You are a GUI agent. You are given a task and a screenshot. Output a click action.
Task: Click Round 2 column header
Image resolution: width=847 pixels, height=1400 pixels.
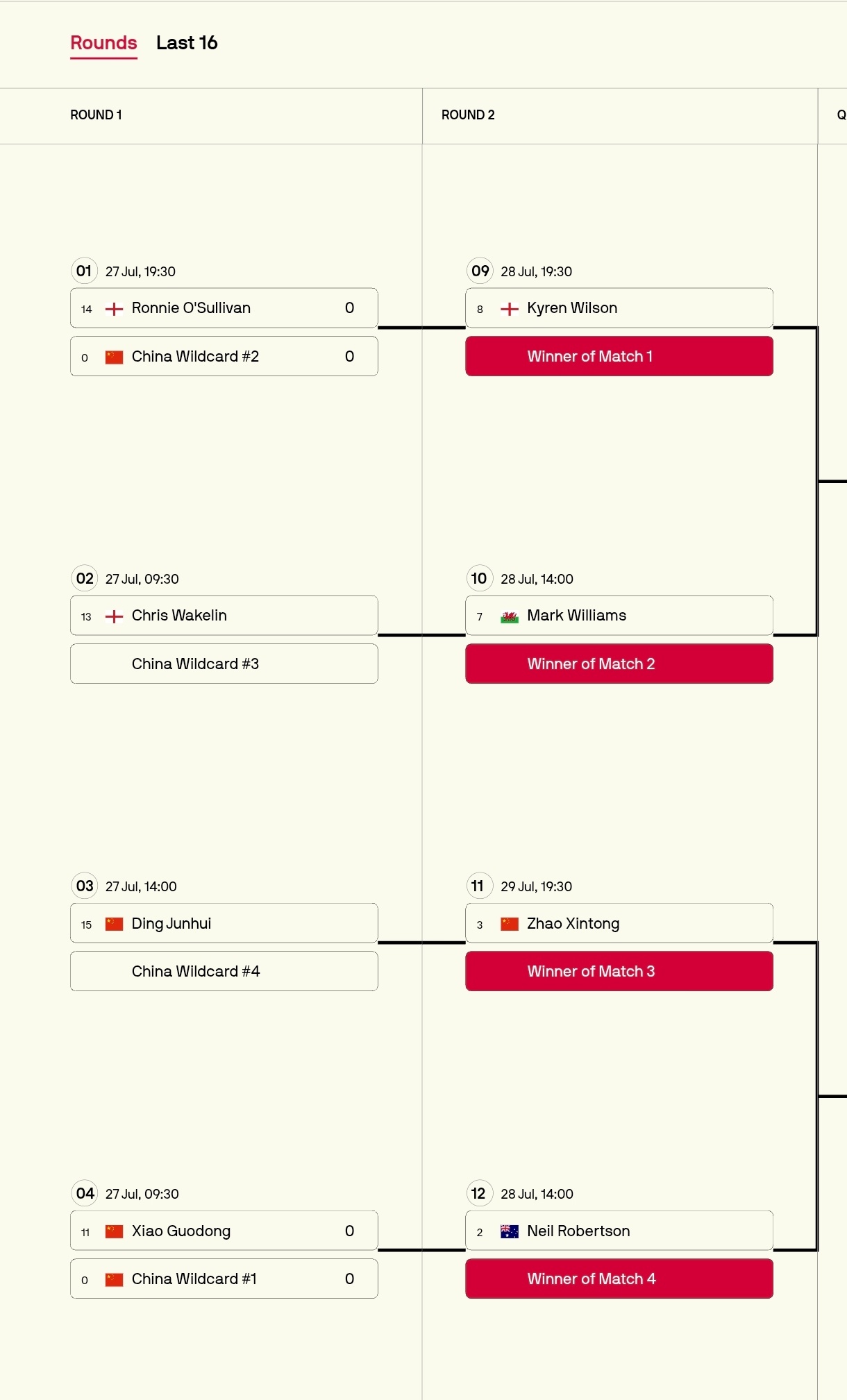[x=468, y=115]
